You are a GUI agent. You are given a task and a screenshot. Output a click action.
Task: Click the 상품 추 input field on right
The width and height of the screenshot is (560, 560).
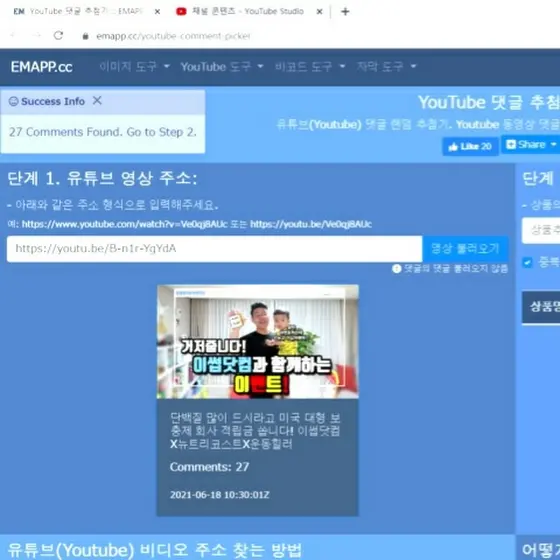(x=541, y=230)
